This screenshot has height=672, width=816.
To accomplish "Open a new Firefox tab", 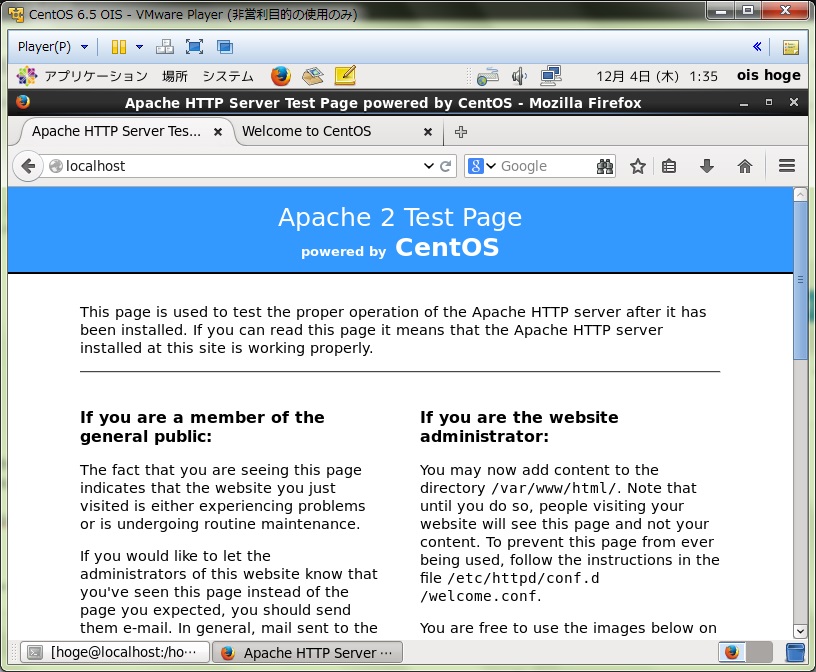I will point(461,132).
